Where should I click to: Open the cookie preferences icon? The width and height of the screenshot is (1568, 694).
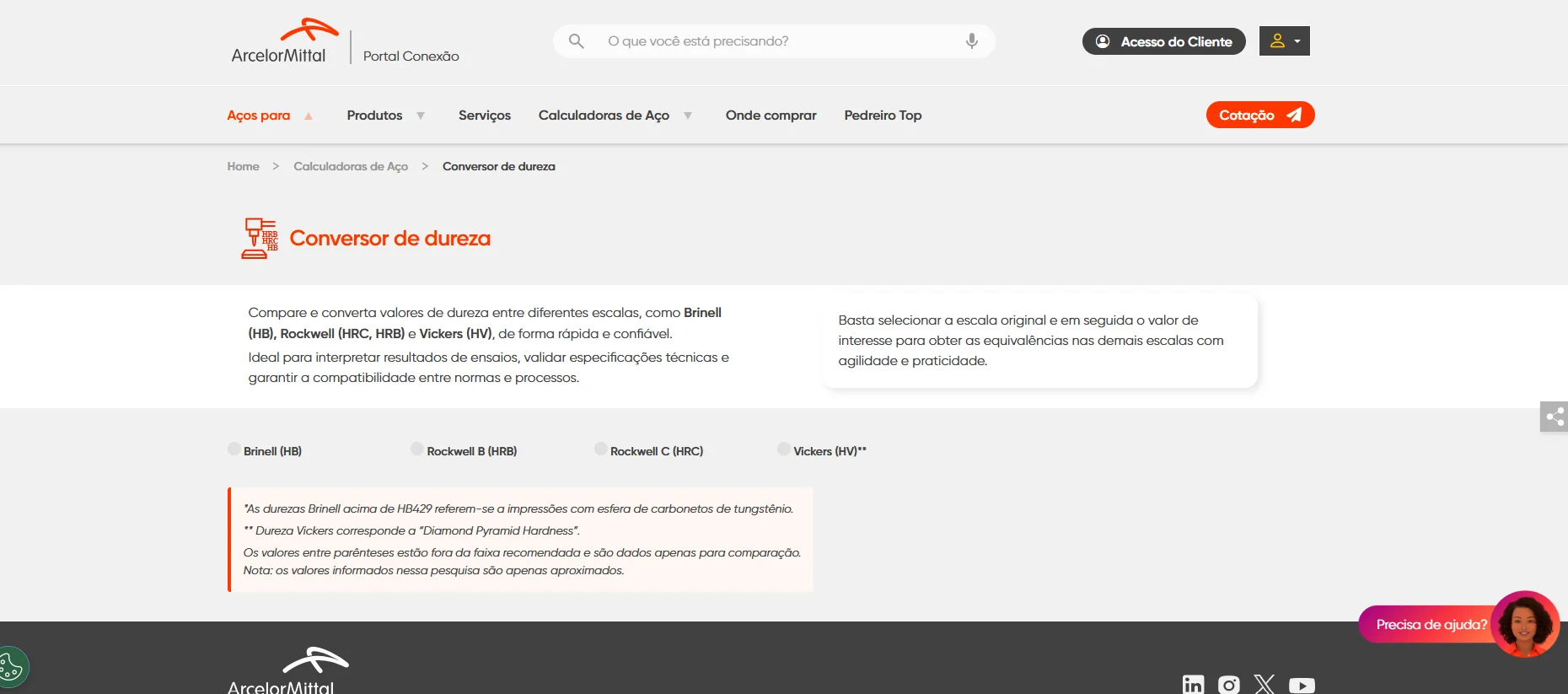(12, 668)
